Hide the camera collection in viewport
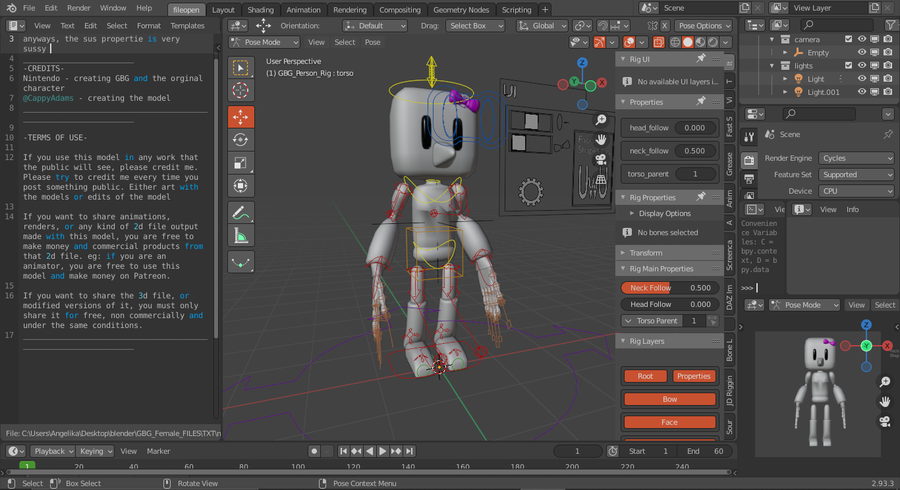 point(862,39)
